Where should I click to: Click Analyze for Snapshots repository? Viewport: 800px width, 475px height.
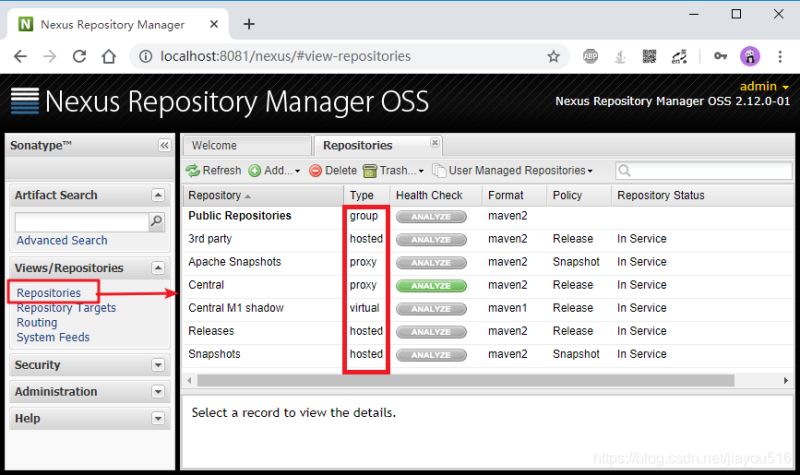pyautogui.click(x=431, y=355)
